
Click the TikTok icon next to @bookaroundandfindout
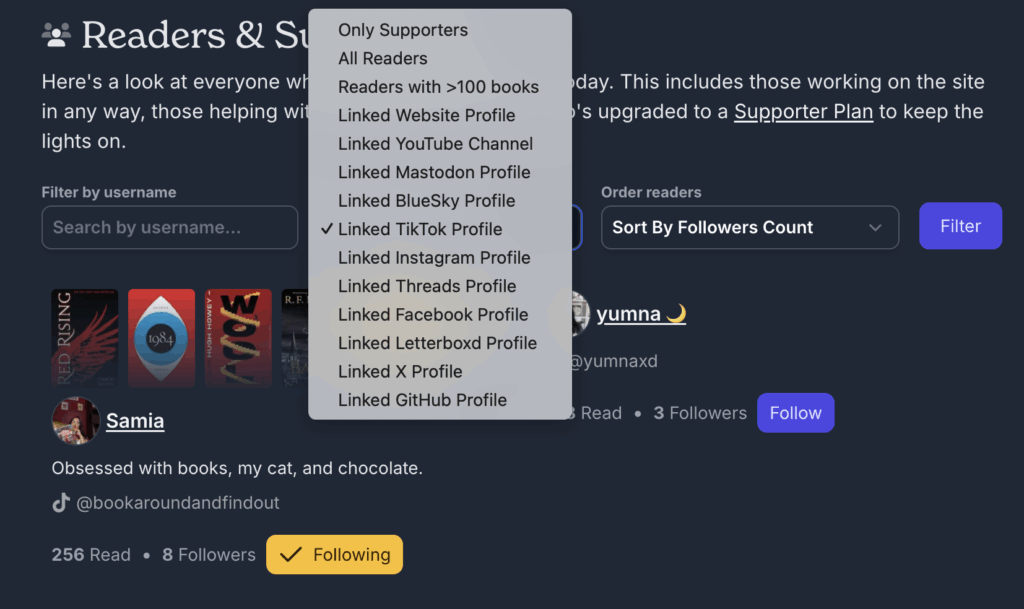(61, 503)
